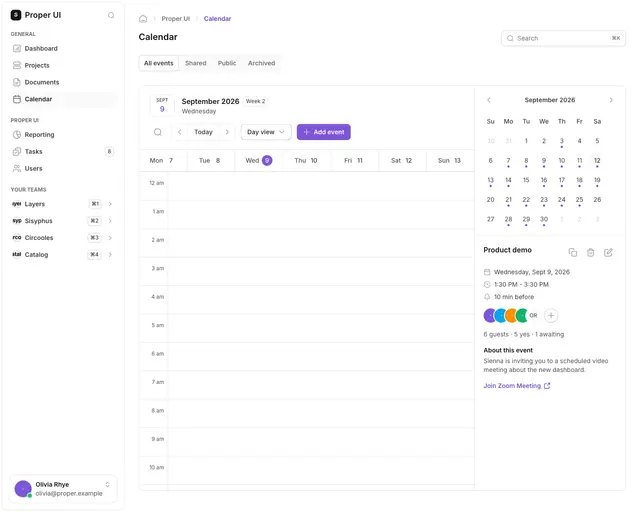Image resolution: width=640 pixels, height=512 pixels.
Task: Click the home breadcrumb icon
Action: 143,19
